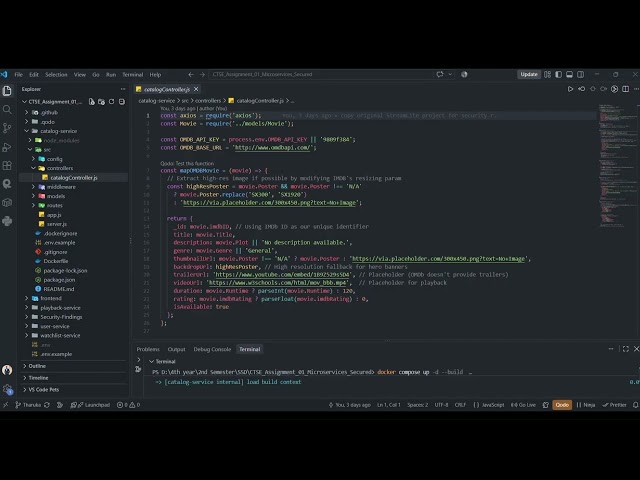
Task: Open the omdbapi.com URL link in code
Action: pyautogui.click(x=273, y=148)
